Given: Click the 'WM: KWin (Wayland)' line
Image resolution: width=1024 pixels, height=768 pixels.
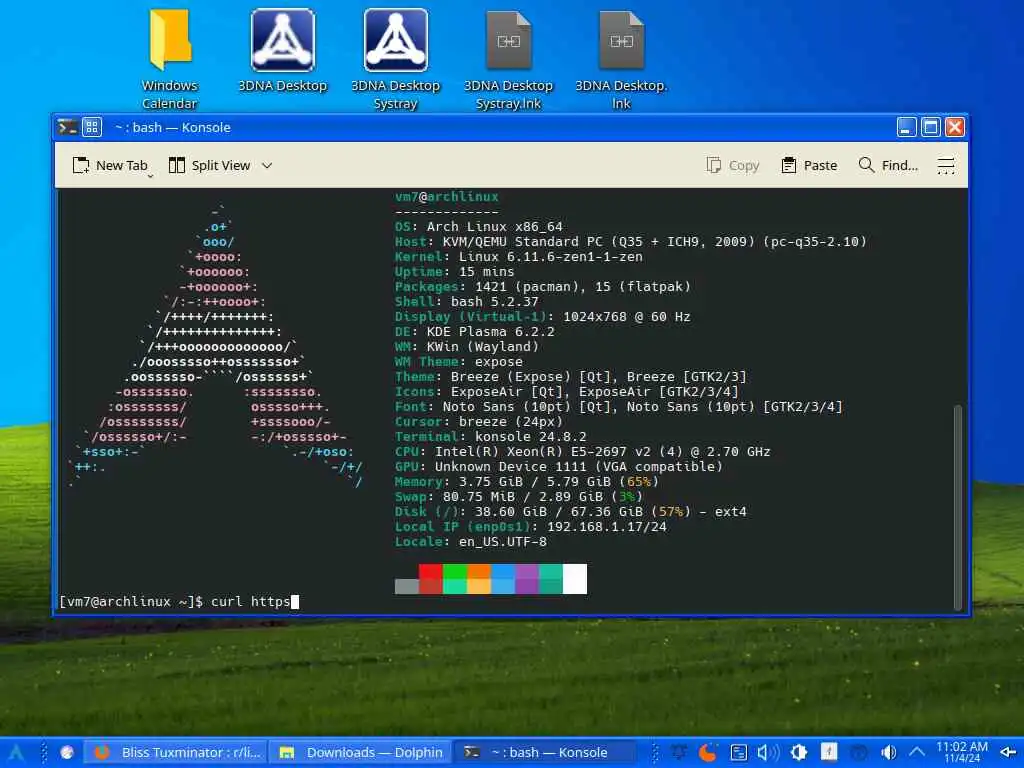Looking at the screenshot, I should 467,347.
